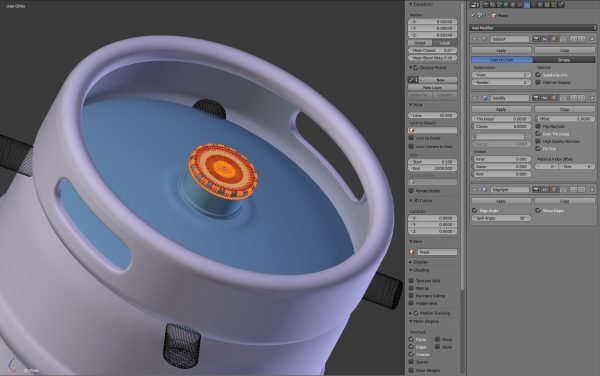600x376 pixels.
Task: Toggle Textured Solid shading checkbox
Action: coord(411,280)
